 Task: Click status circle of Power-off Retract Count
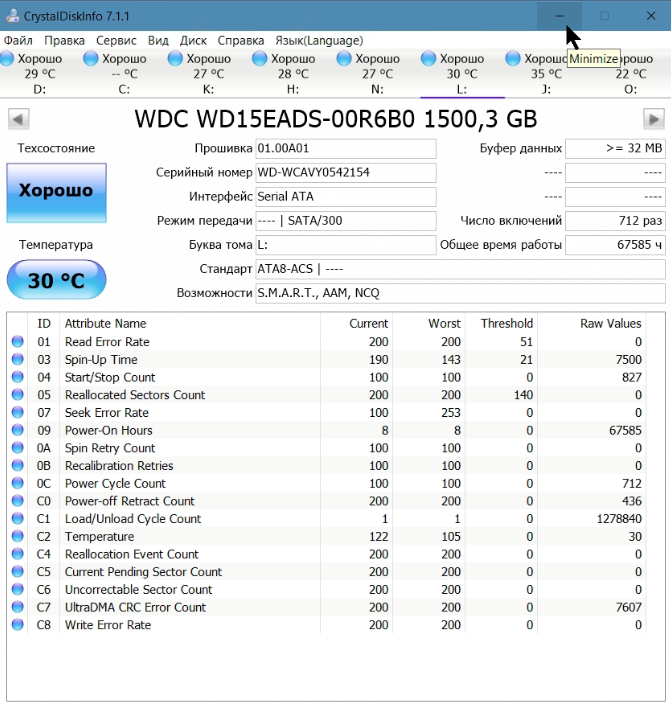click(18, 500)
